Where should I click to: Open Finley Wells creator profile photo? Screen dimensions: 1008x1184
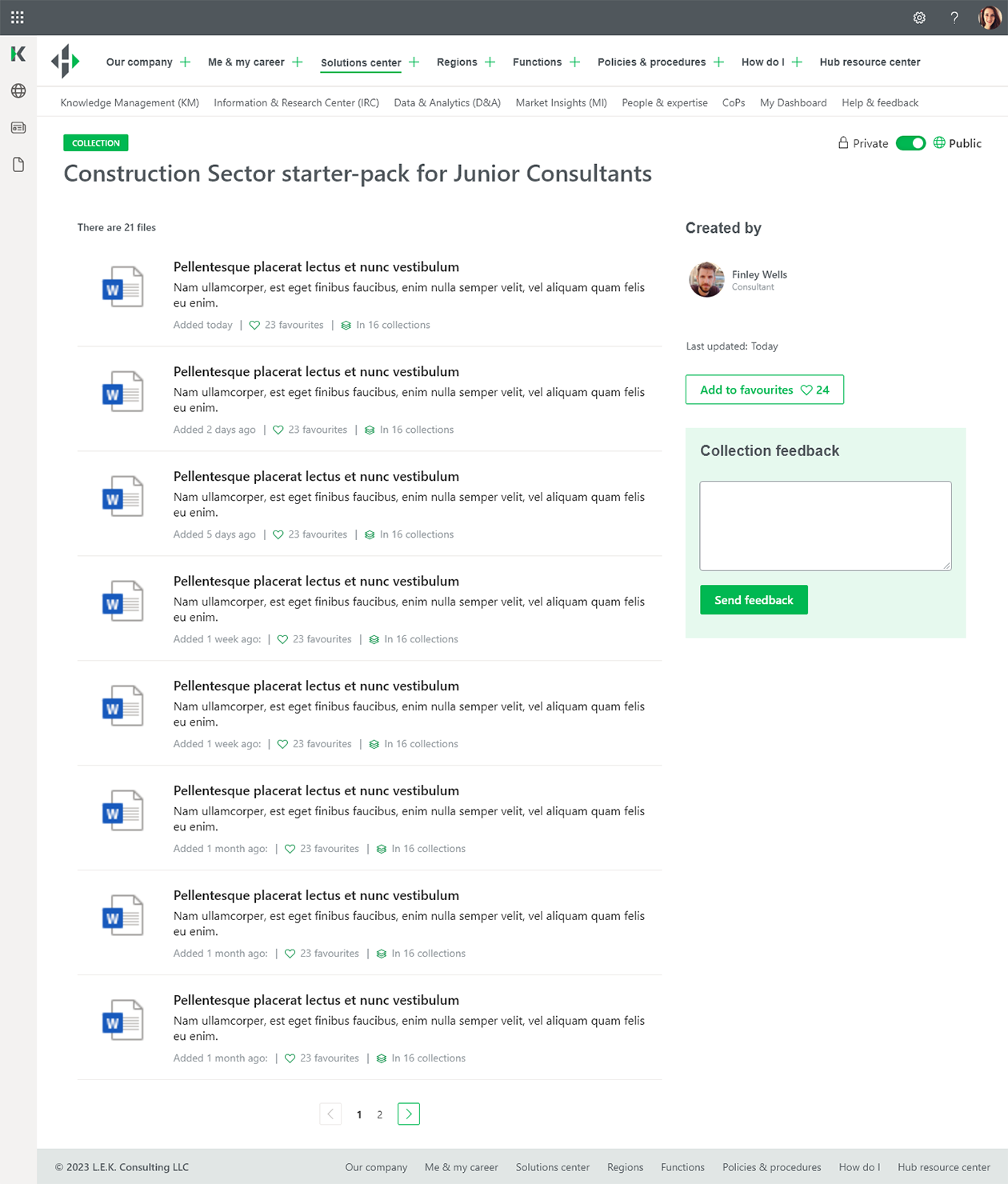tap(706, 279)
